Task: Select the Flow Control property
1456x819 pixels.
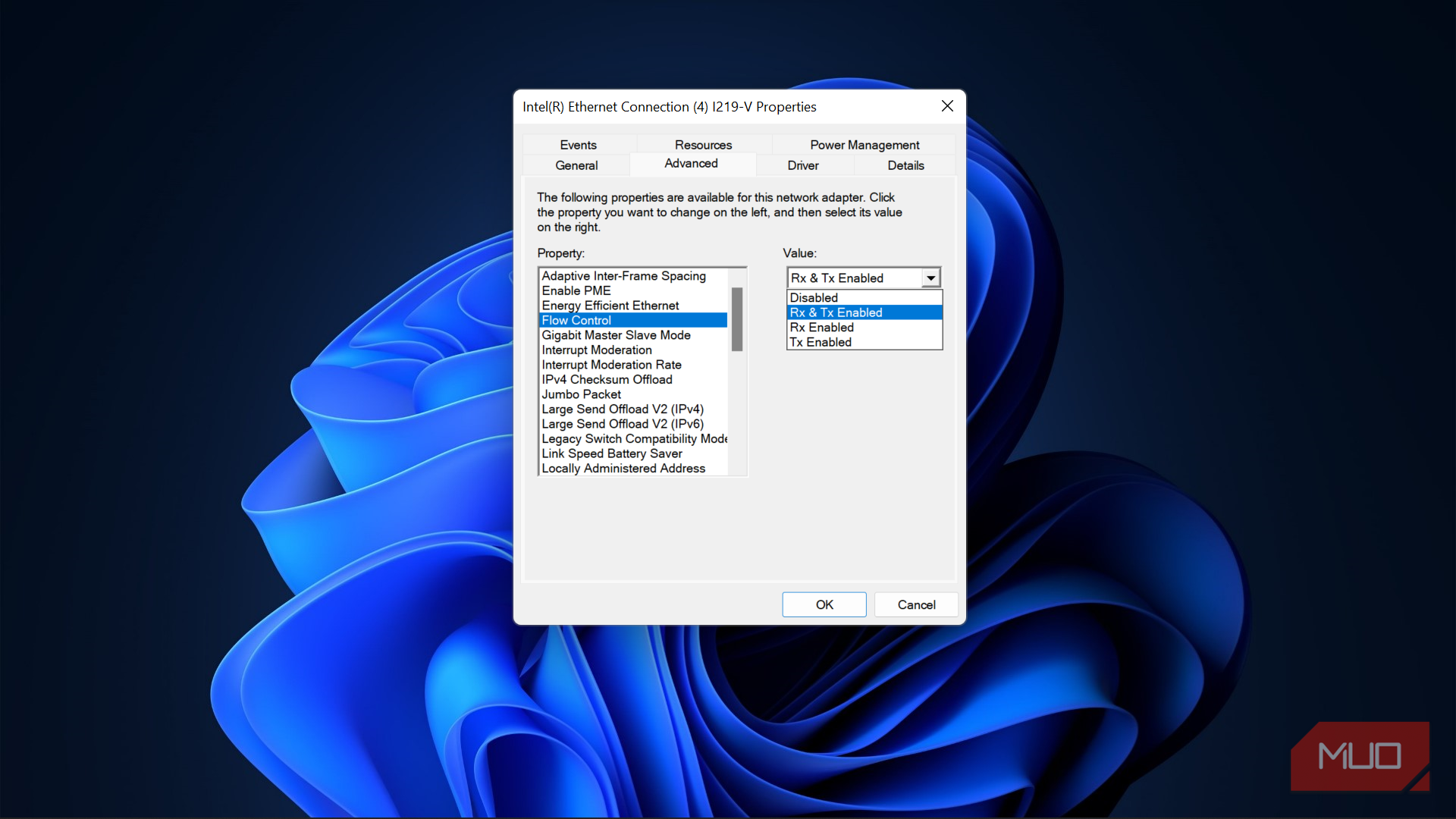Action: coord(633,321)
